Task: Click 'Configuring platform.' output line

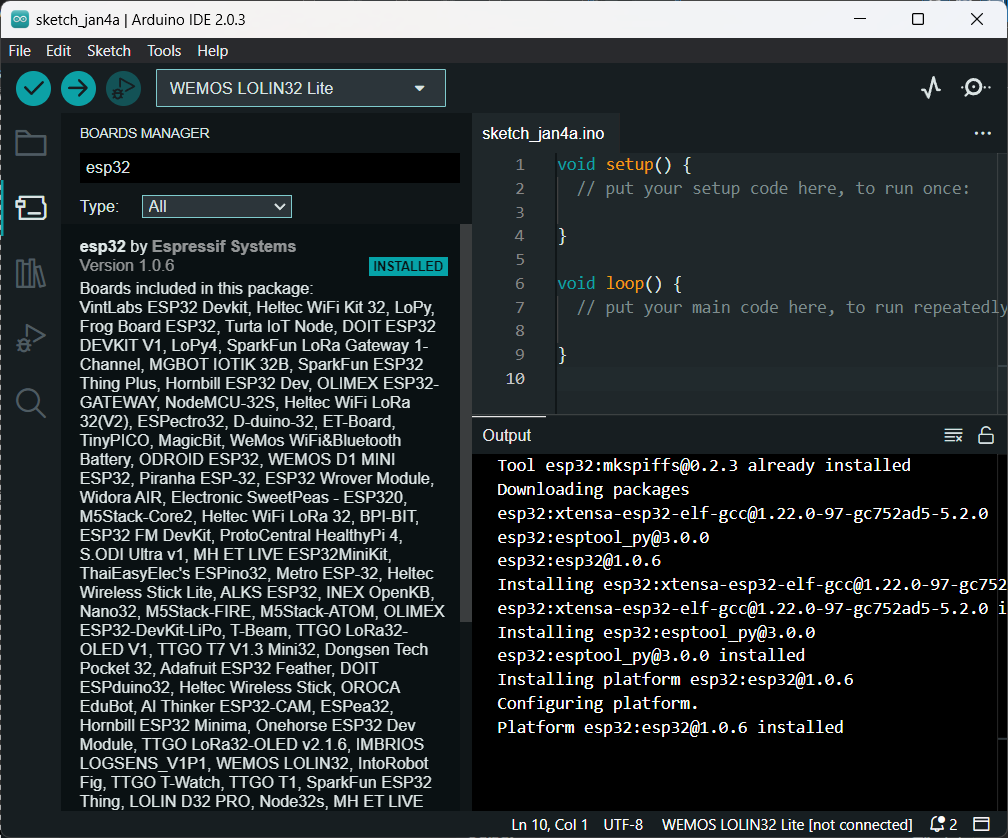Action: coord(597,703)
